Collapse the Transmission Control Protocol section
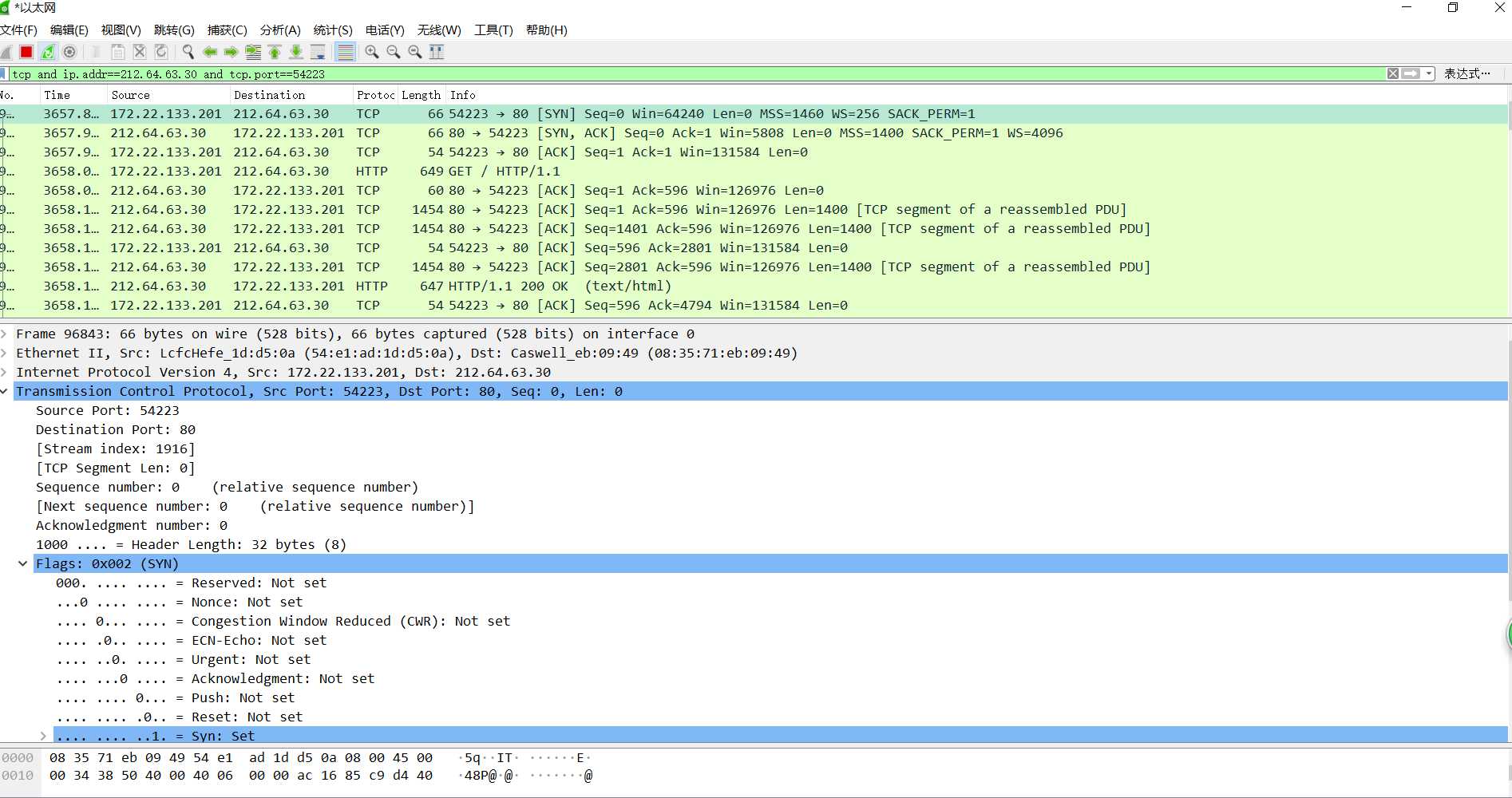The width and height of the screenshot is (1512, 798). [5, 391]
